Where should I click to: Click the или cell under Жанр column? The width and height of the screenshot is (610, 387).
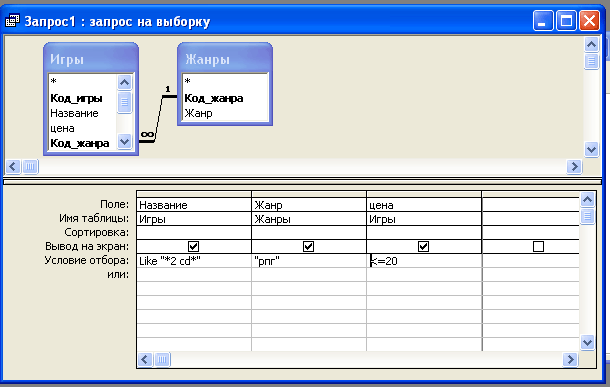coord(309,275)
